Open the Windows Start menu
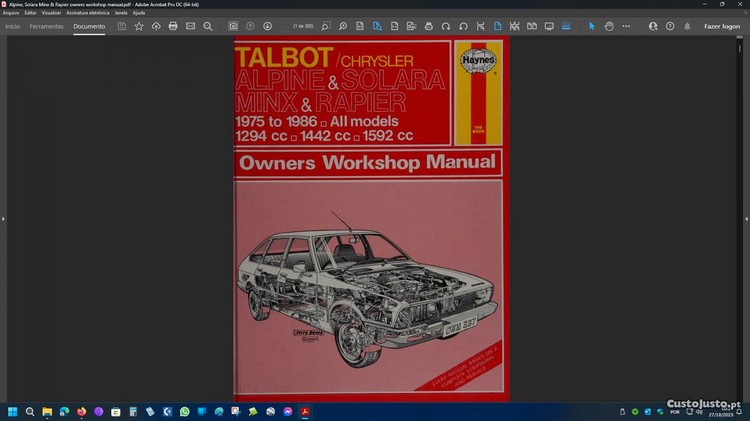This screenshot has height=421, width=750. [13, 411]
